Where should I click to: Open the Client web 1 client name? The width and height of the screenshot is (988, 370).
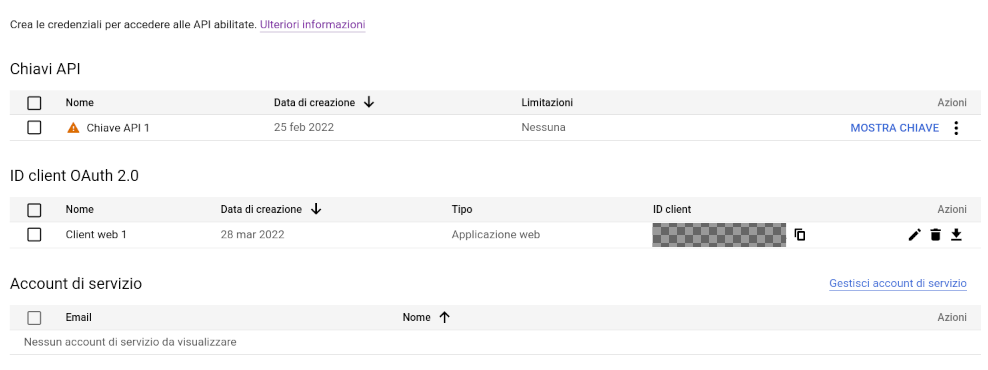(x=96, y=234)
